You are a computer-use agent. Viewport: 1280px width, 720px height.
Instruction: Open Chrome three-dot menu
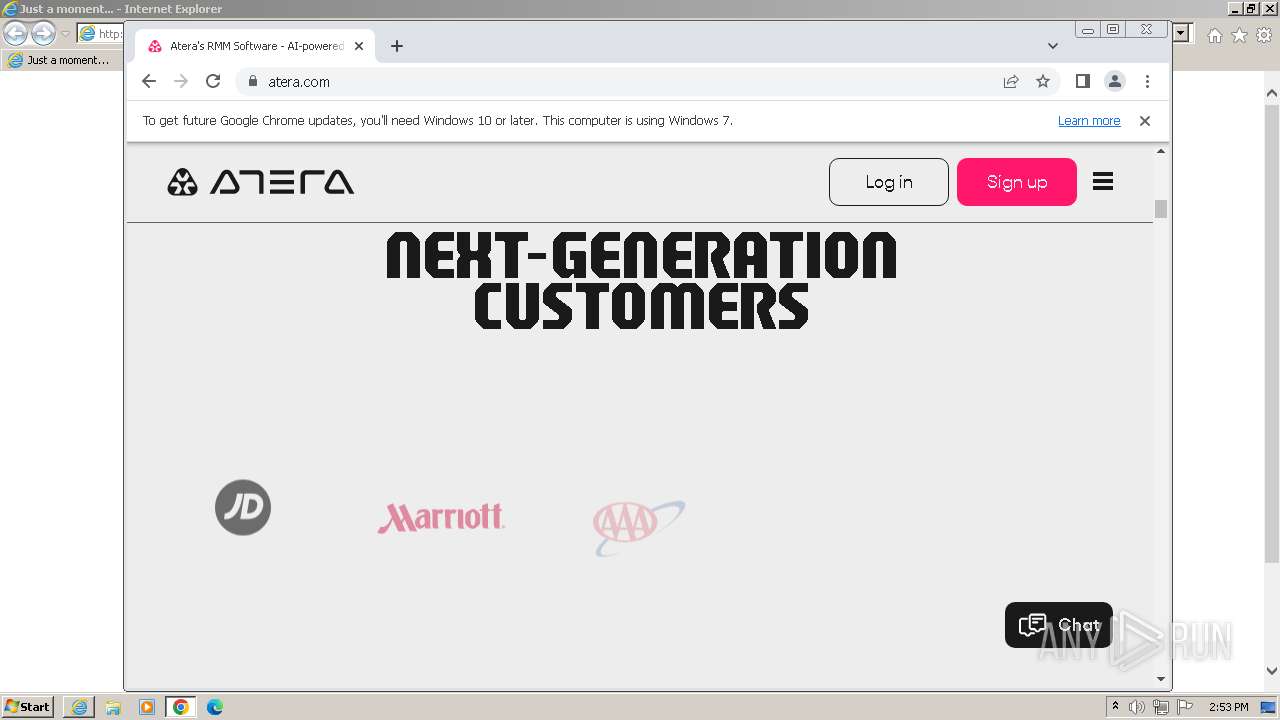(x=1147, y=82)
